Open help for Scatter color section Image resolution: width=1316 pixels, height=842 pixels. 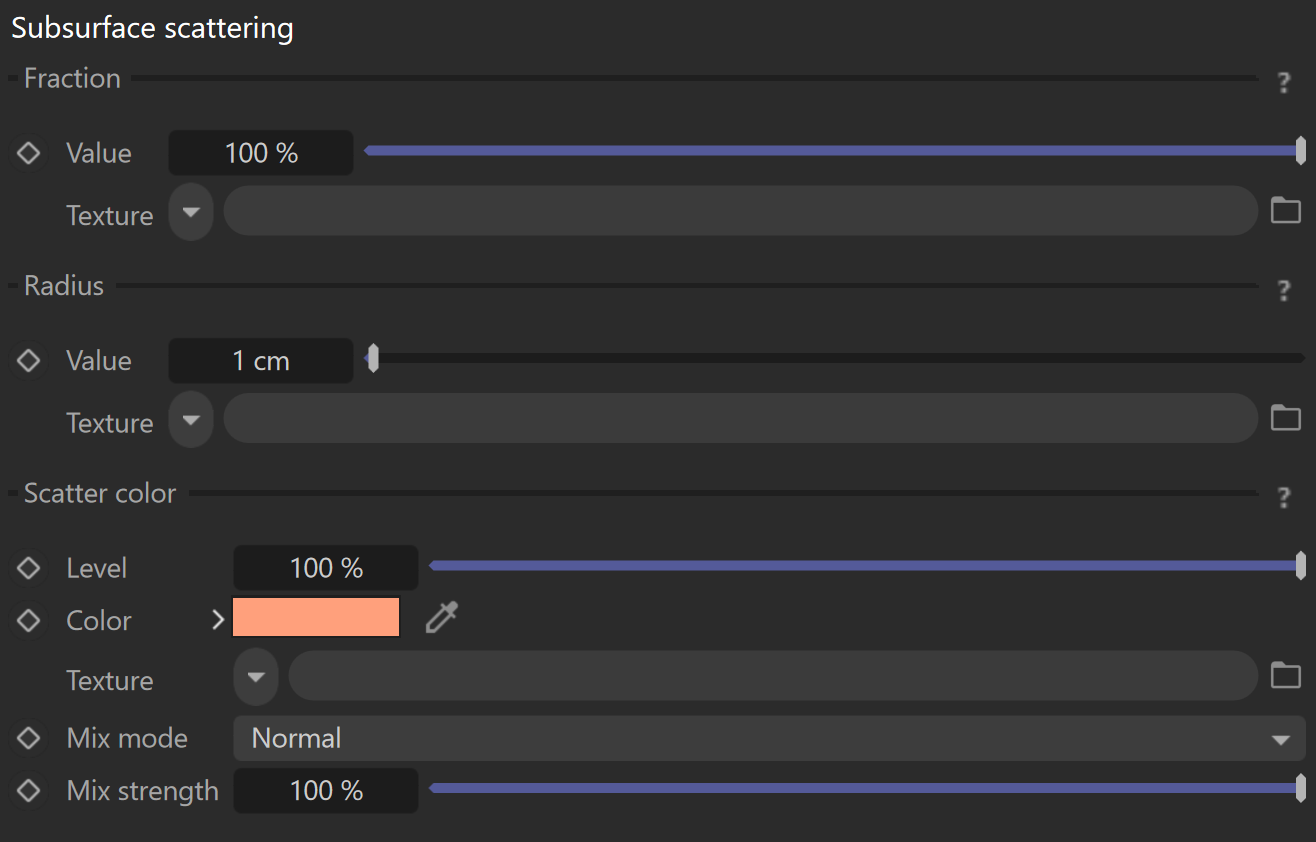[1284, 498]
